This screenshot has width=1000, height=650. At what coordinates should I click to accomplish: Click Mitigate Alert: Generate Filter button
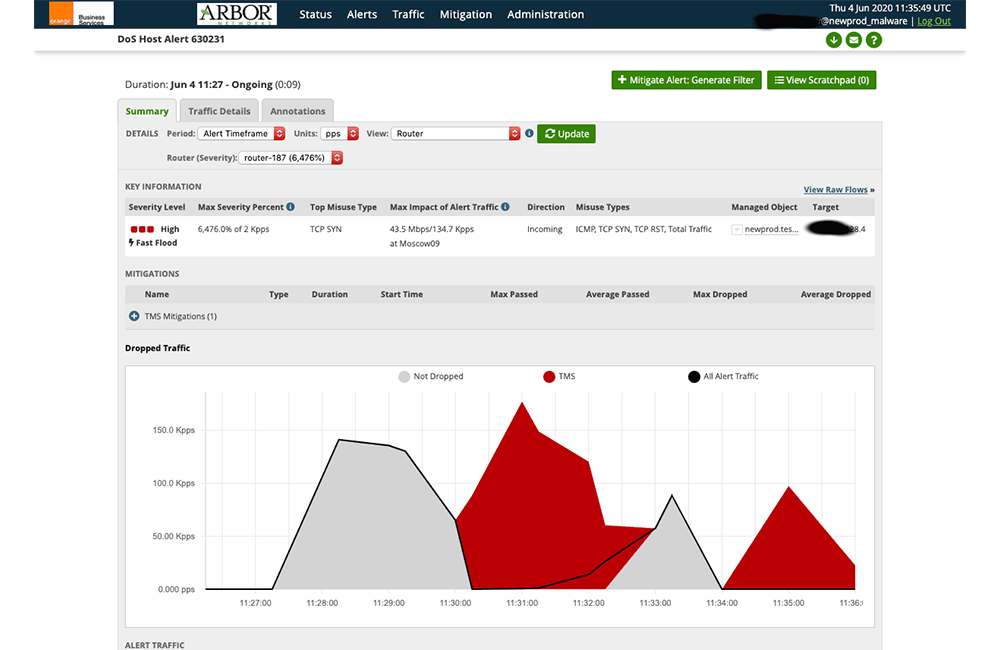[686, 80]
